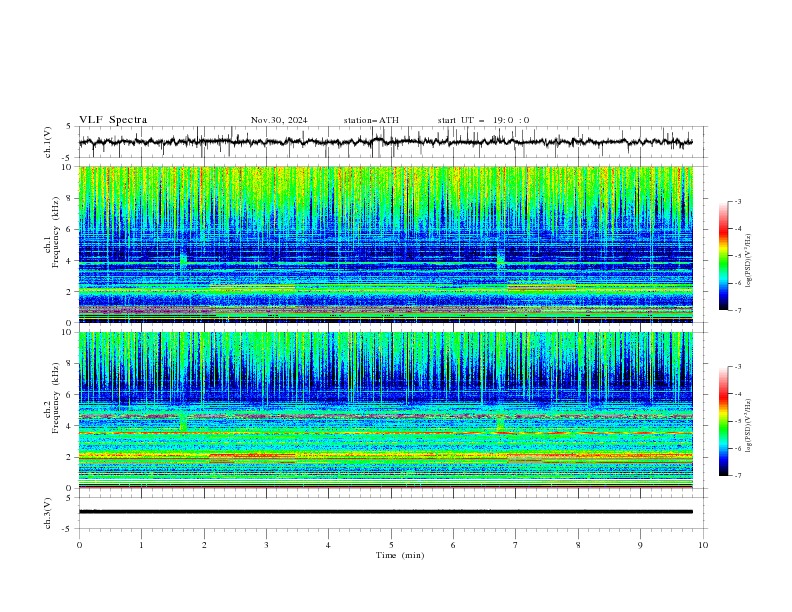Viewport: 792px width, 612px height.
Task: Click the time axis tick label "2"
Action: [204, 545]
